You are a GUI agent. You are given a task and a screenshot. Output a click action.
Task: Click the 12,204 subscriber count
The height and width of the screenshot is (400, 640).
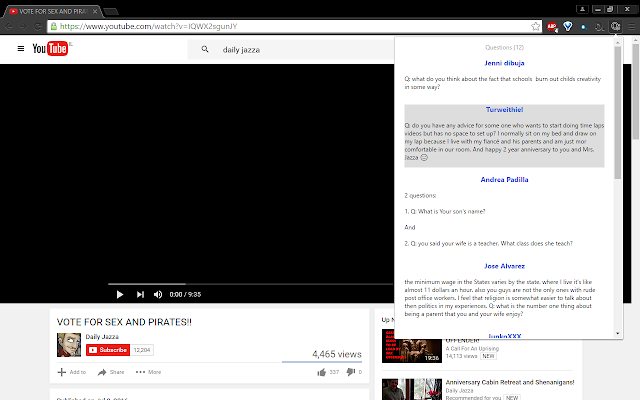pyautogui.click(x=142, y=350)
